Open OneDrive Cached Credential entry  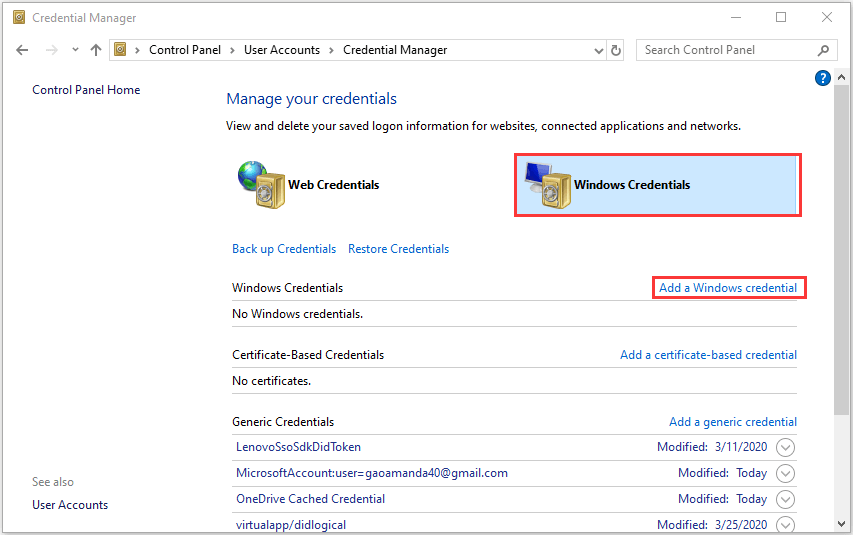coord(310,499)
